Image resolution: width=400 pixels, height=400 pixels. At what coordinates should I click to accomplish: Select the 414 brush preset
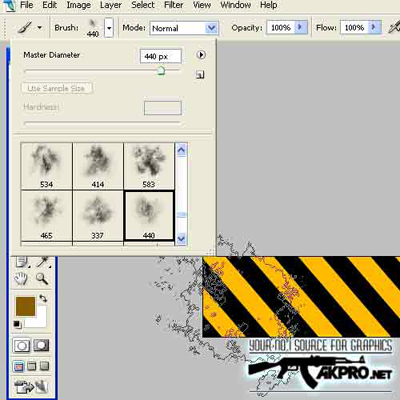click(x=98, y=166)
